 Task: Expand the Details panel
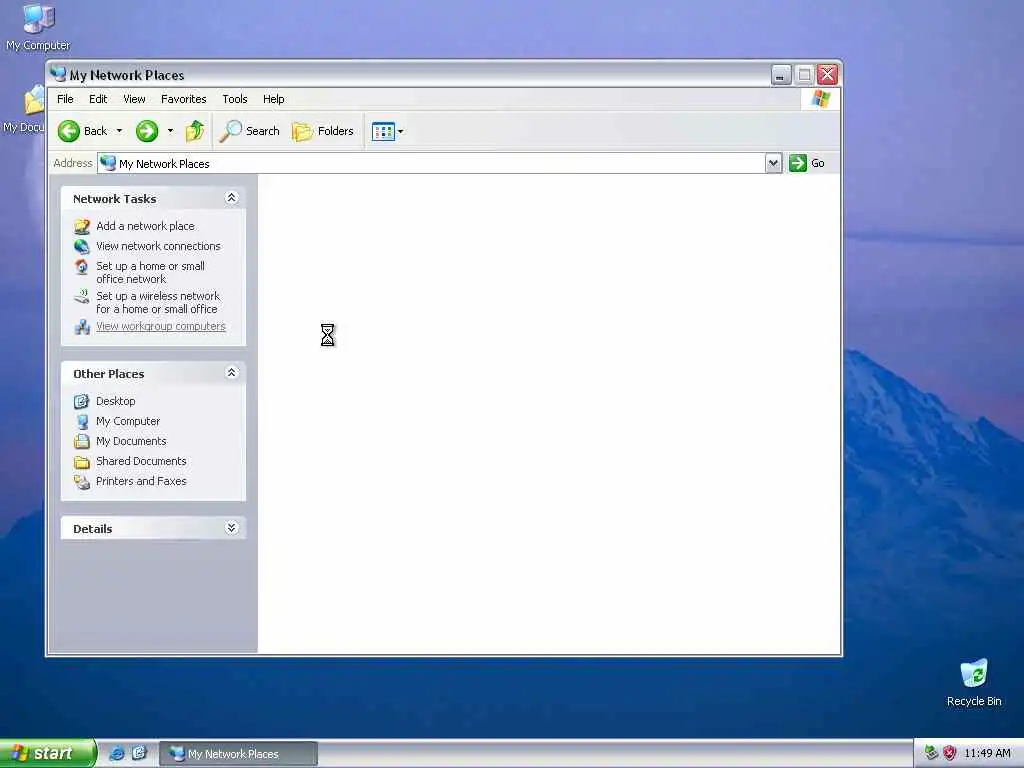tap(231, 528)
